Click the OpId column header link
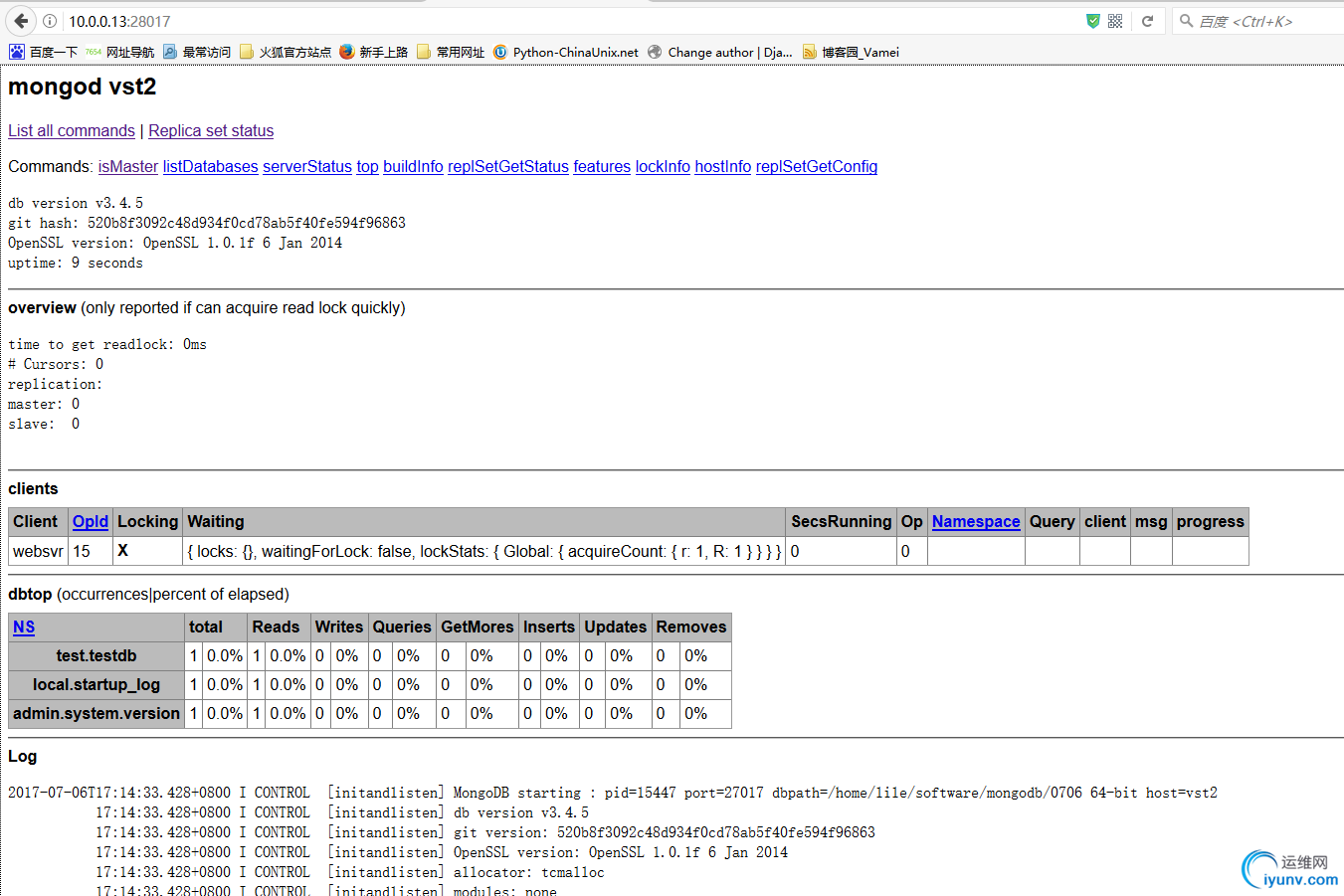Viewport: 1344px width, 896px height. click(91, 521)
